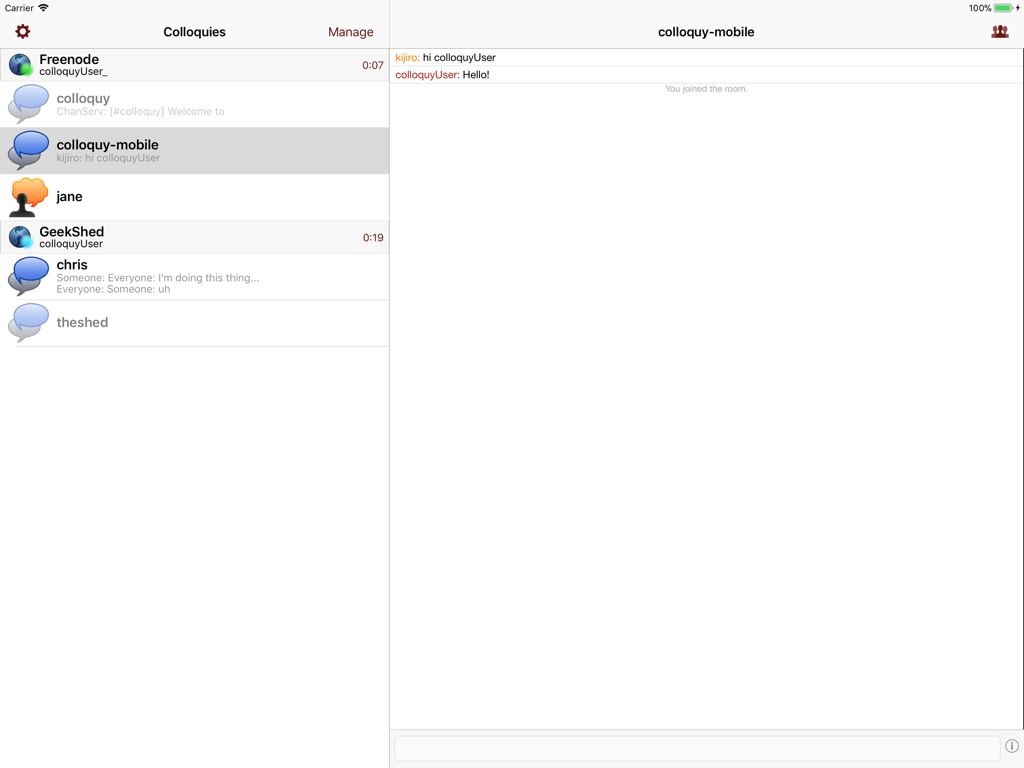Click the theshed room bubble icon
Screen dimensions: 1024x768
28,323
